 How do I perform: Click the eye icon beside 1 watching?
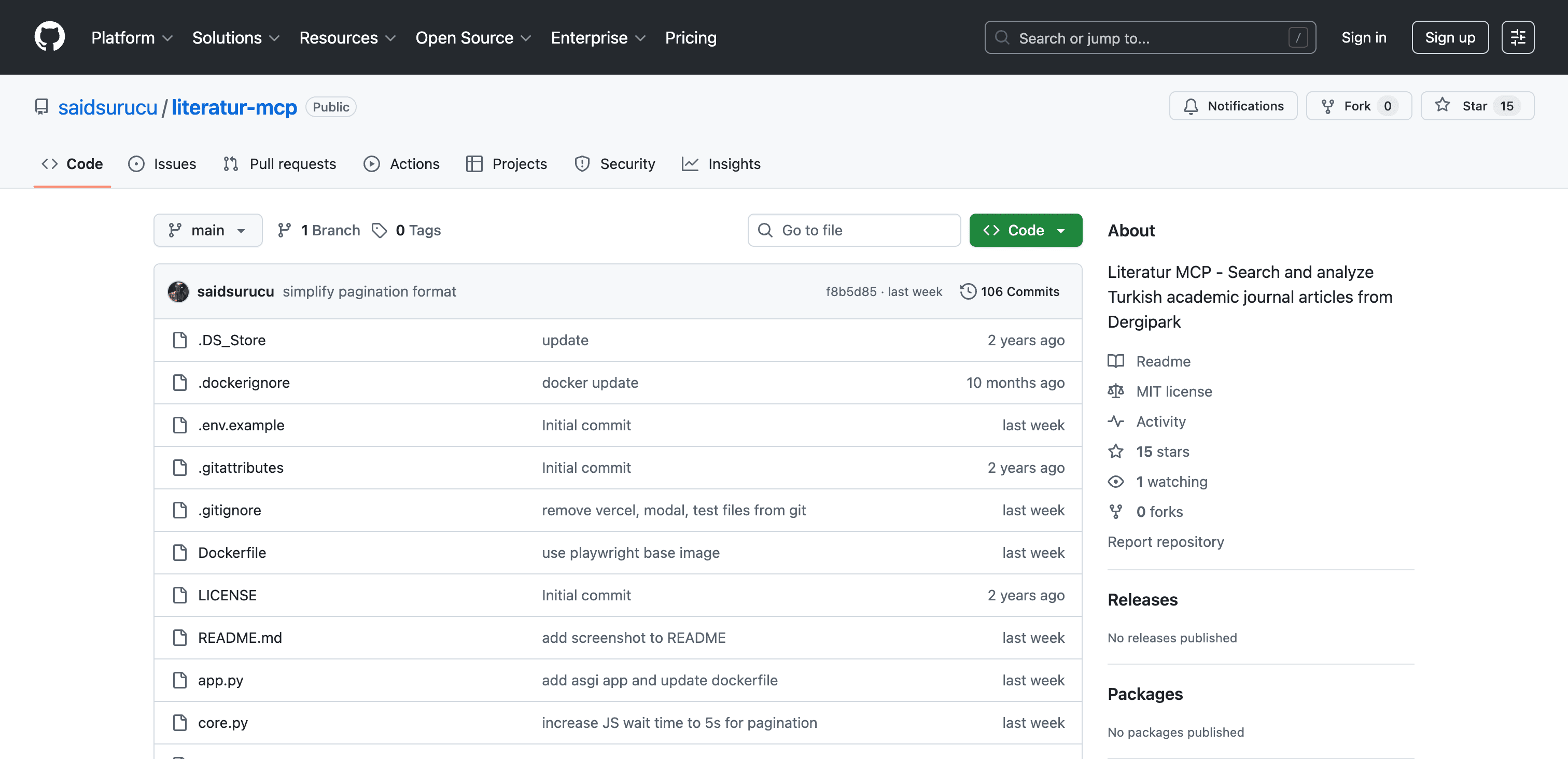1115,482
